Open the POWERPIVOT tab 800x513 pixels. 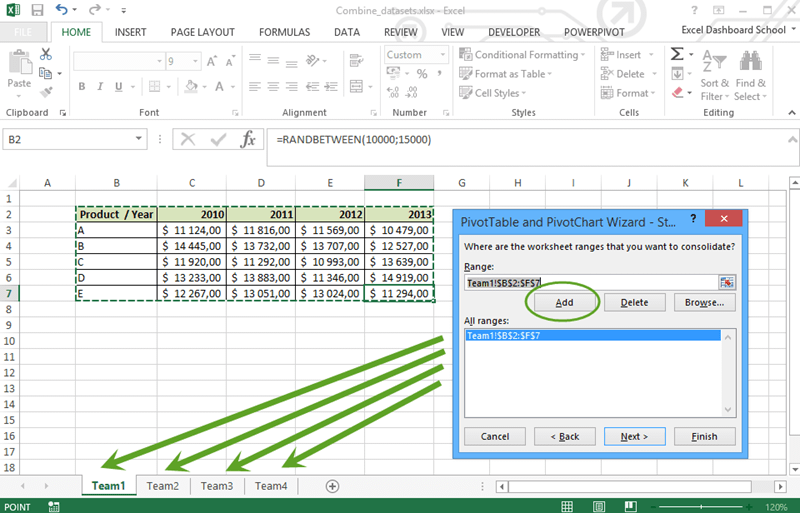tap(594, 32)
